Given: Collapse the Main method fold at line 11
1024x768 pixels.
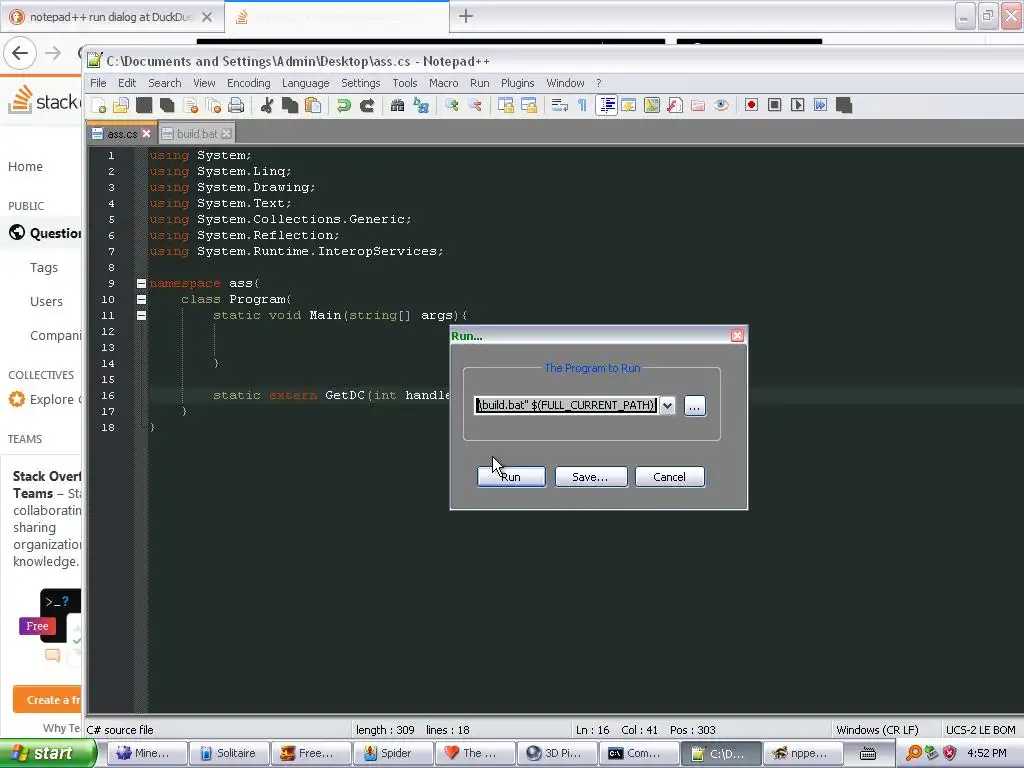Looking at the screenshot, I should [141, 315].
